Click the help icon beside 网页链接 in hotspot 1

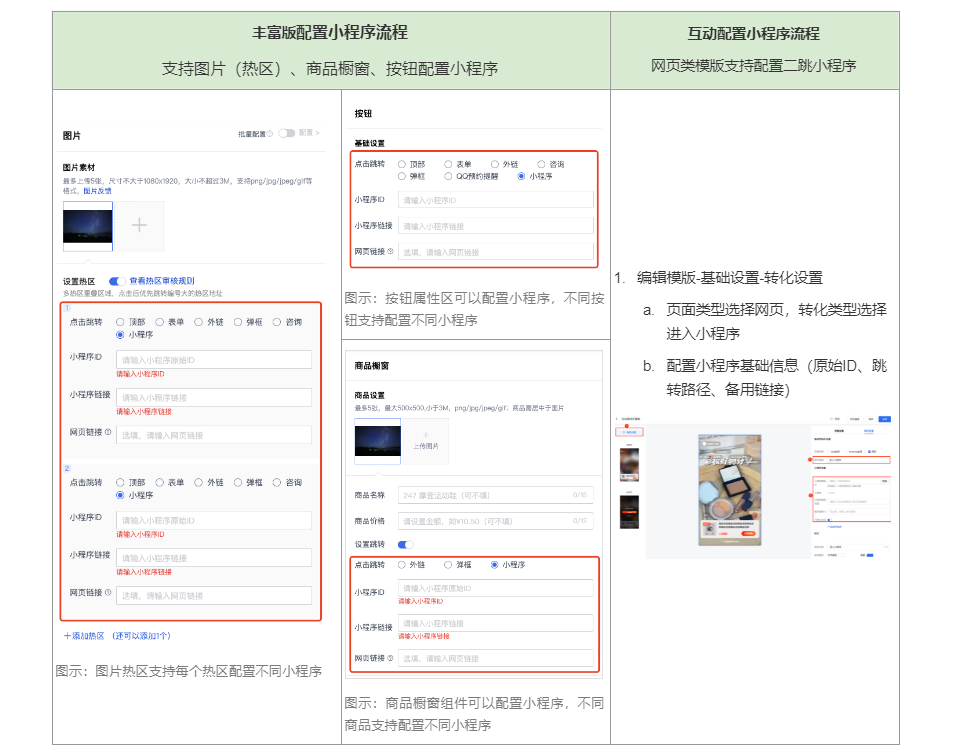pos(108,433)
